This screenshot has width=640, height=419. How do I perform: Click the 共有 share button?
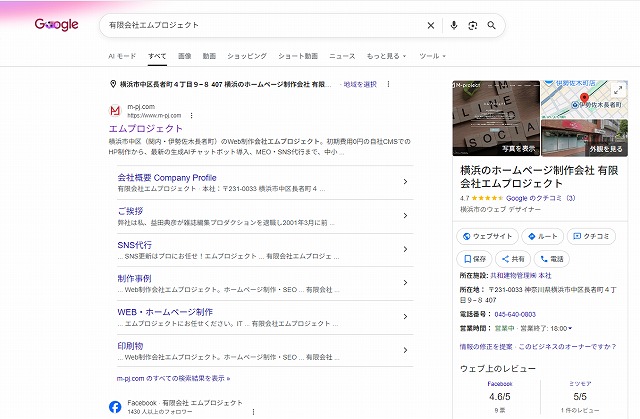(513, 259)
